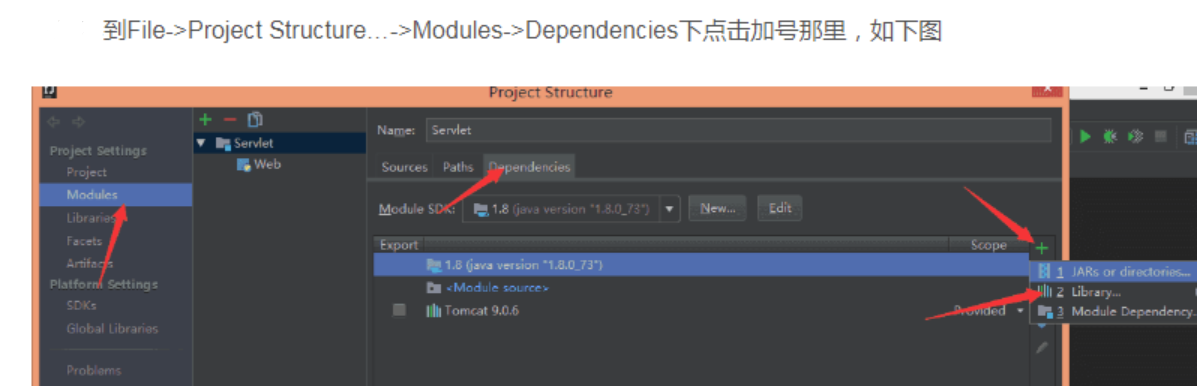The height and width of the screenshot is (386, 1201).
Task: Click the green plus to add dependency
Action: coord(1041,247)
